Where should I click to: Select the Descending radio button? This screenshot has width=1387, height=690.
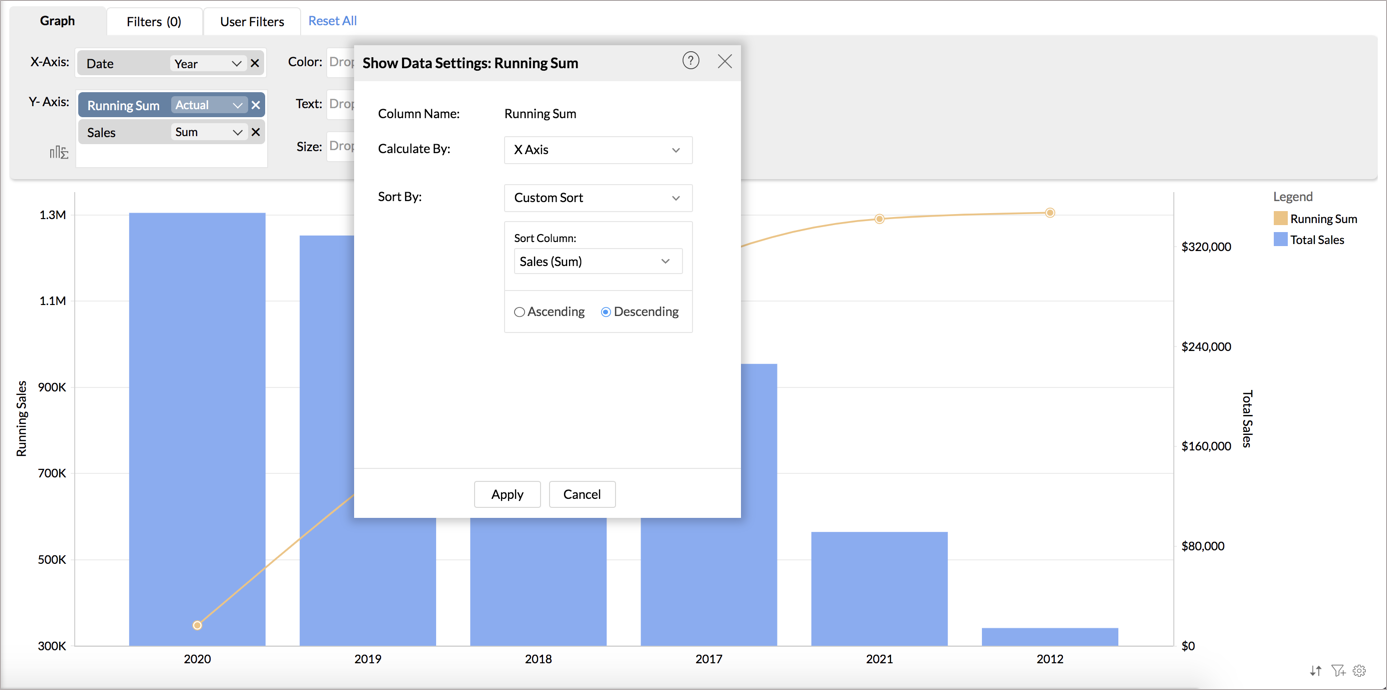click(x=606, y=312)
